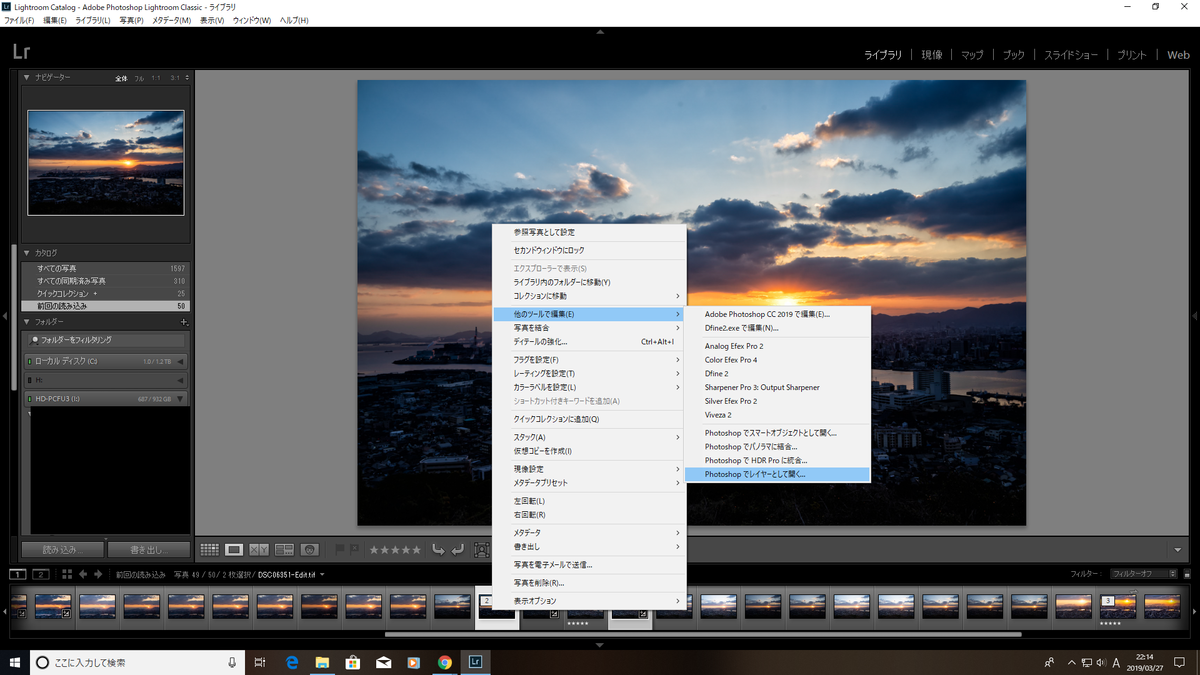This screenshot has height=675, width=1200.
Task: Click the navigator preview thumbnail
Action: (x=106, y=162)
